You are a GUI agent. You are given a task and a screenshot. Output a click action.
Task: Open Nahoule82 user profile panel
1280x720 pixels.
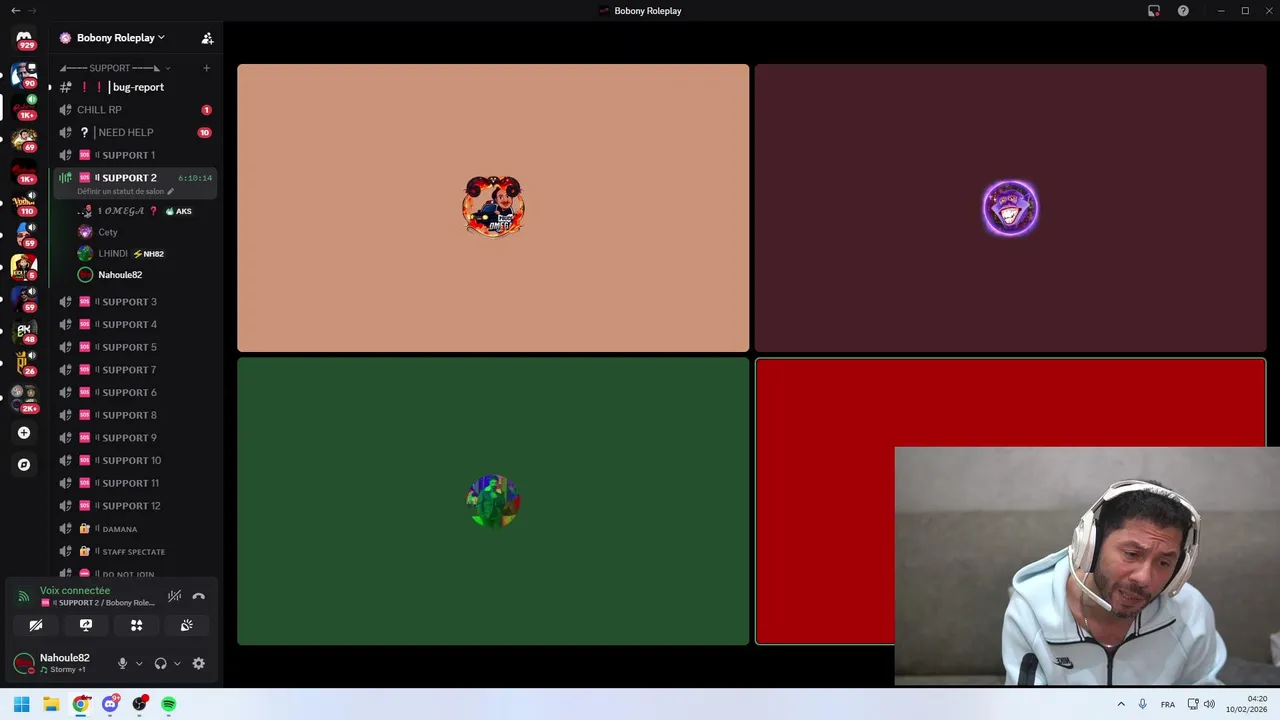click(x=60, y=663)
